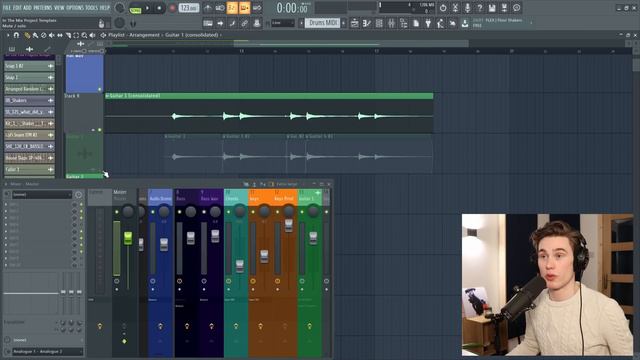
Task: Open the Analogue 1 - Analogue 2 output dropdown
Action: (x=48, y=351)
